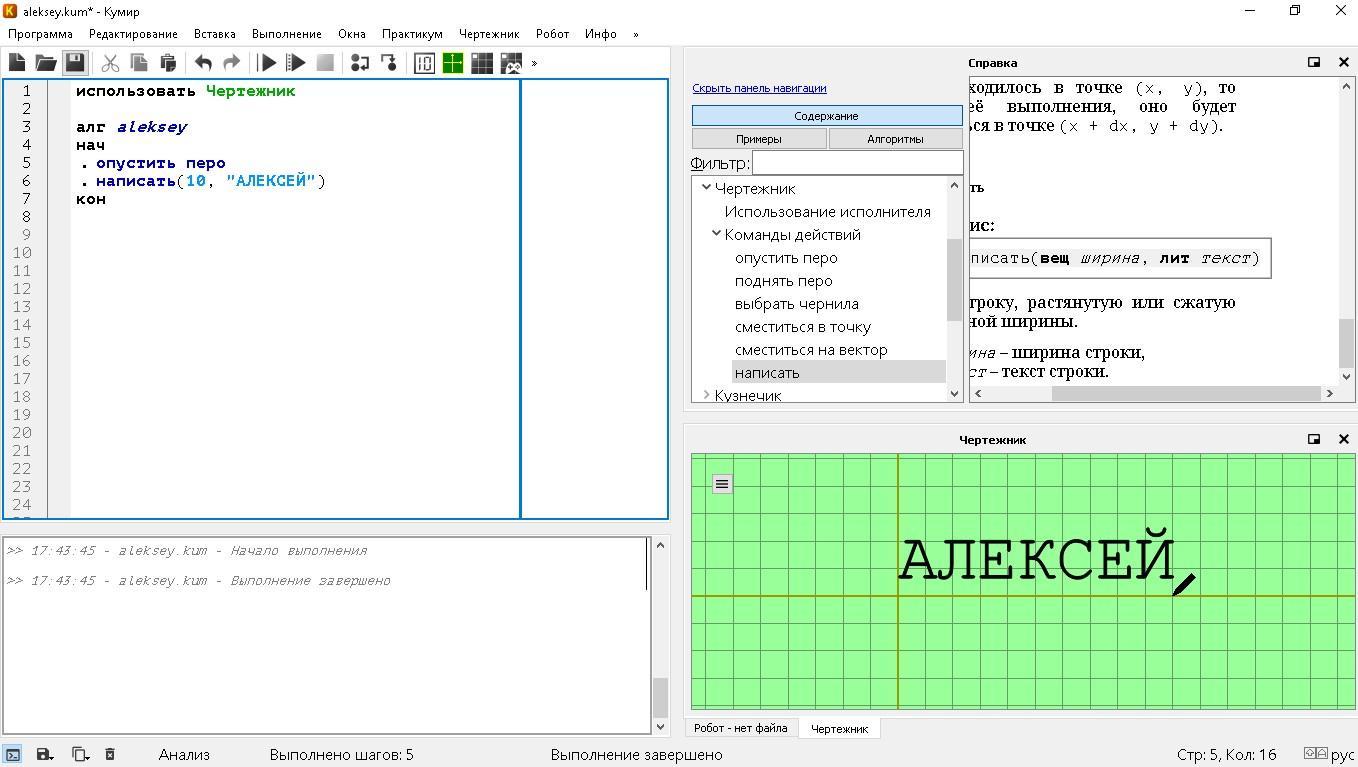This screenshot has height=767, width=1358.
Task: Click the new program file icon
Action: coord(17,63)
